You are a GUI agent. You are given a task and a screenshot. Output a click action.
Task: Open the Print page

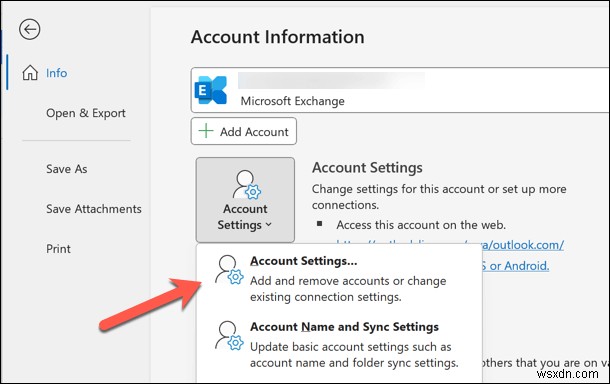pos(58,249)
